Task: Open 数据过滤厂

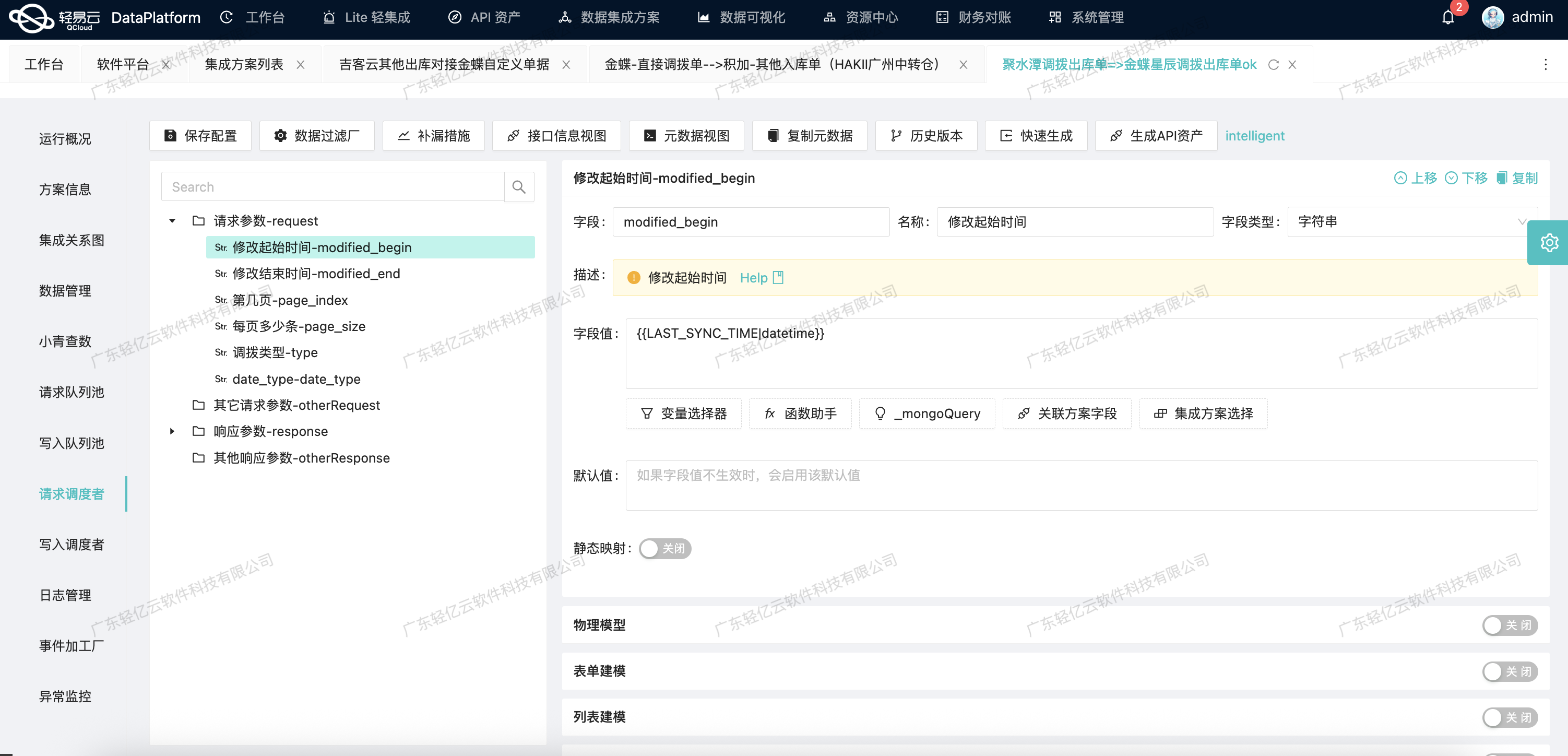Action: pyautogui.click(x=317, y=135)
